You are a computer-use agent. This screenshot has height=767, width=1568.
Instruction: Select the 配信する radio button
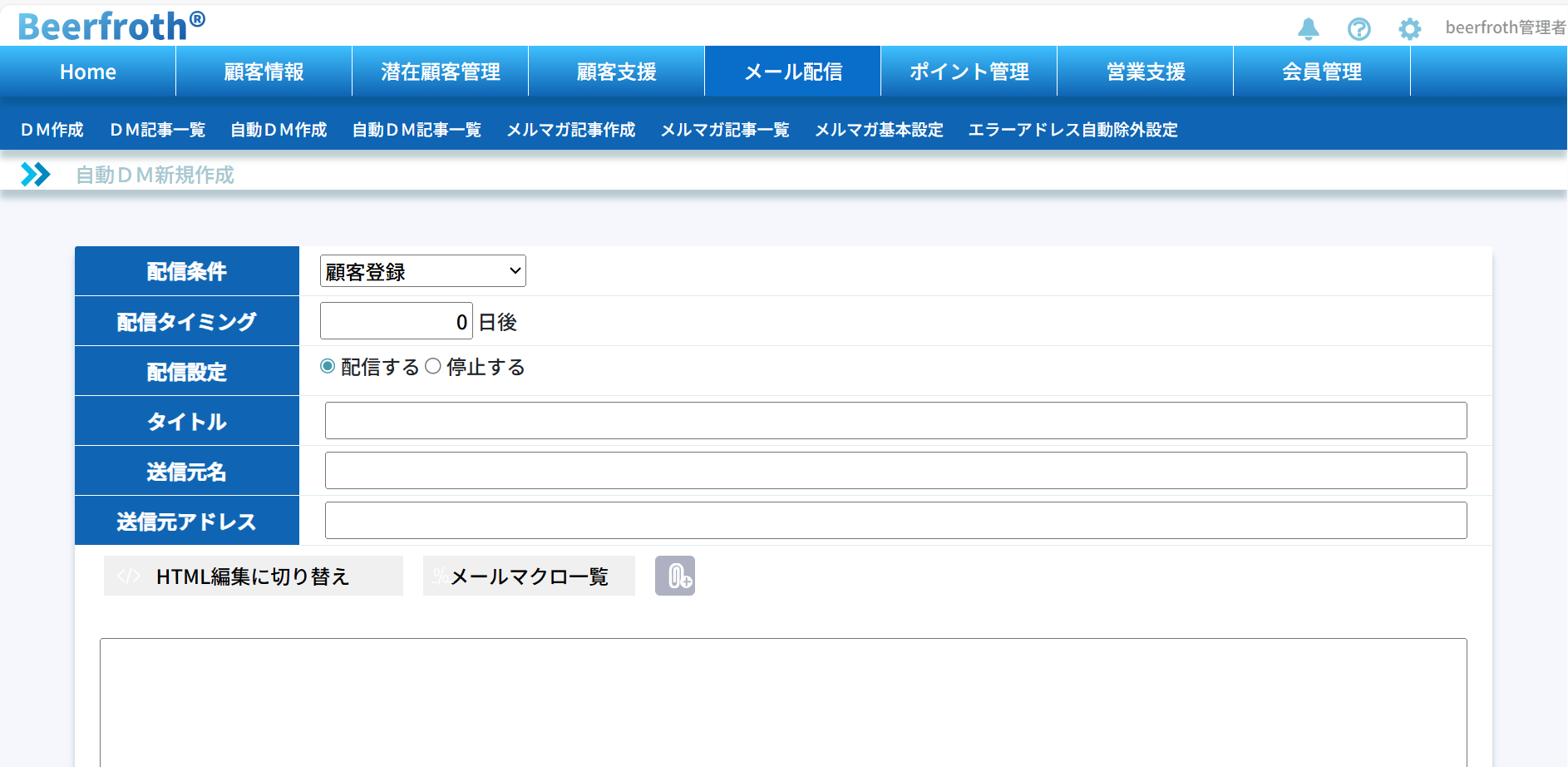(328, 367)
